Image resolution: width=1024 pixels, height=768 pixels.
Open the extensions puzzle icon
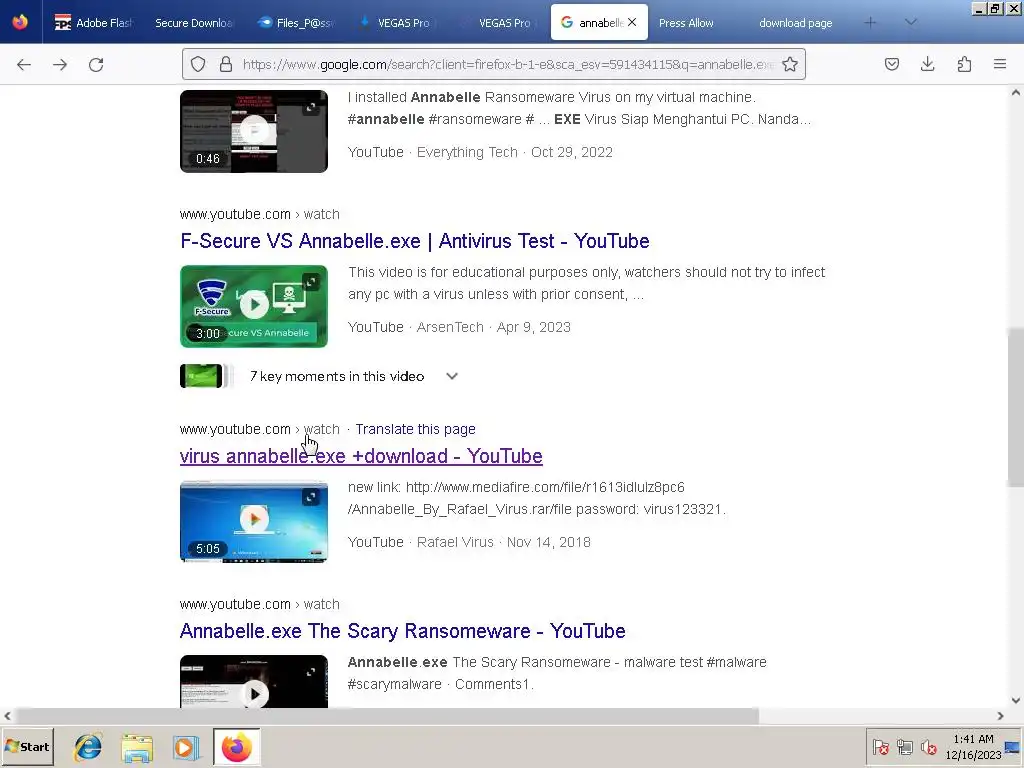tap(964, 64)
